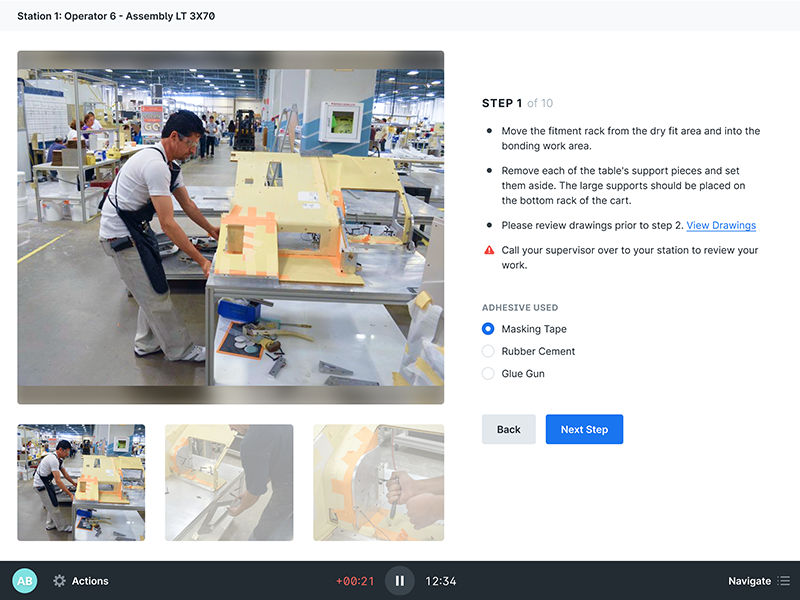Pause the session timer
The width and height of the screenshot is (800, 600).
click(399, 580)
